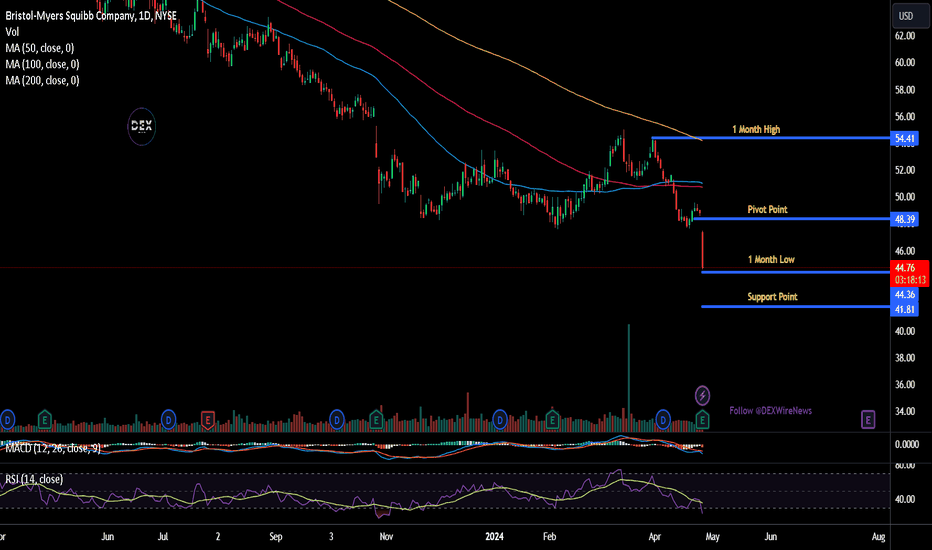The height and width of the screenshot is (550, 932).
Task: Select the 1 Month High text label
Action: click(x=756, y=129)
